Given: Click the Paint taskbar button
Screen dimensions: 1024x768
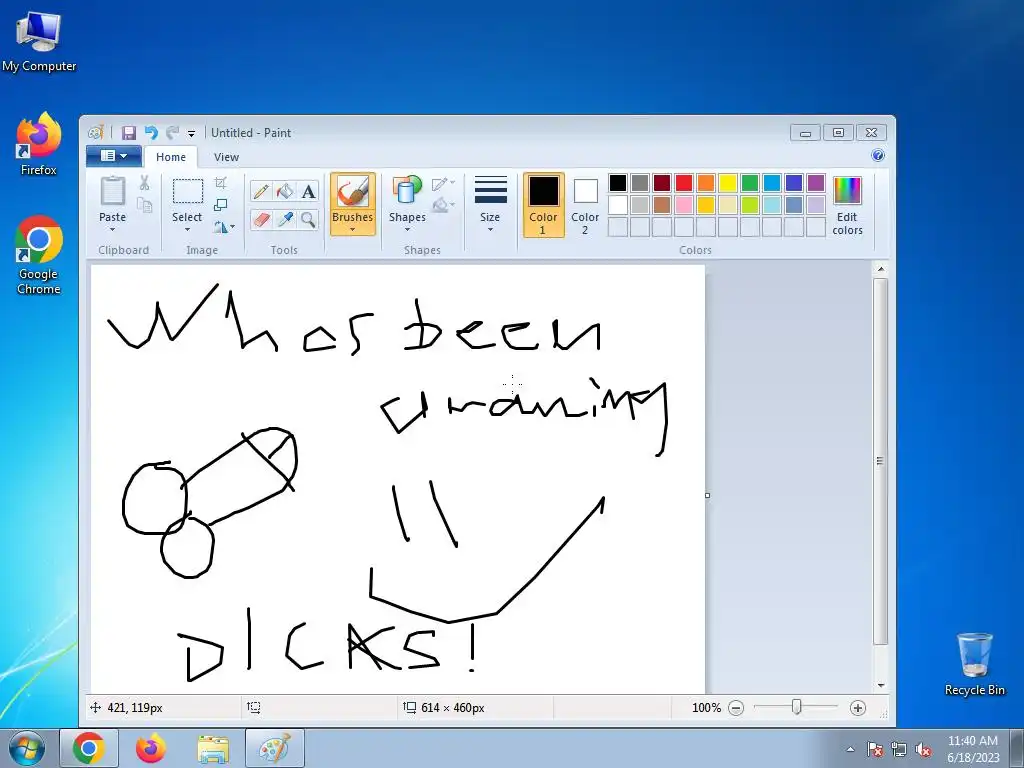Looking at the screenshot, I should pos(275,749).
